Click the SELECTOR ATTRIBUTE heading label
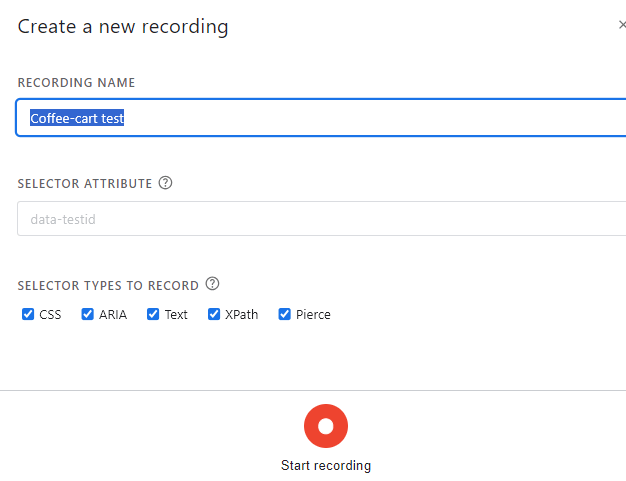This screenshot has width=626, height=481. pyautogui.click(x=85, y=184)
